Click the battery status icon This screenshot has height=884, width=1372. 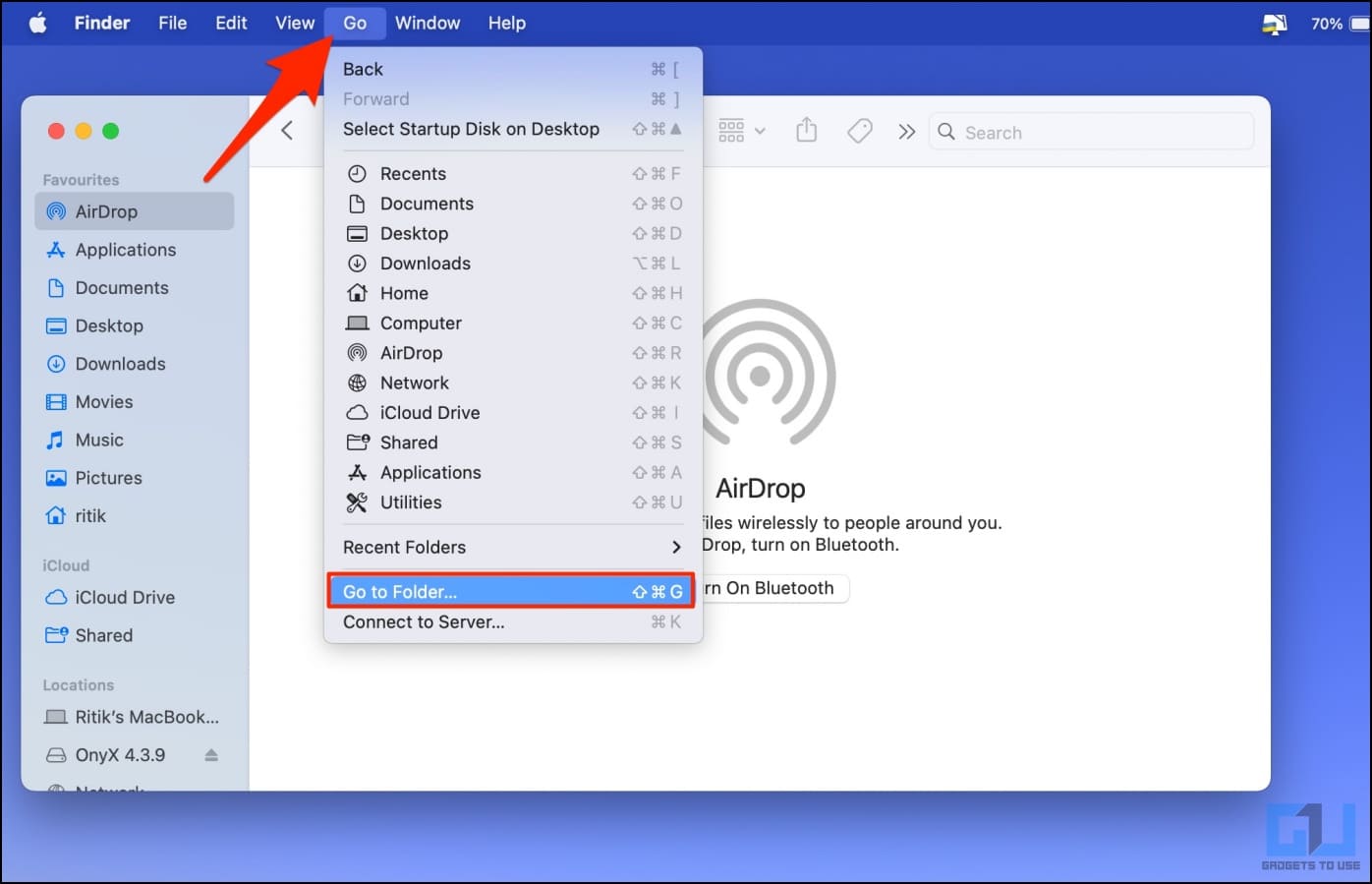point(1359,24)
